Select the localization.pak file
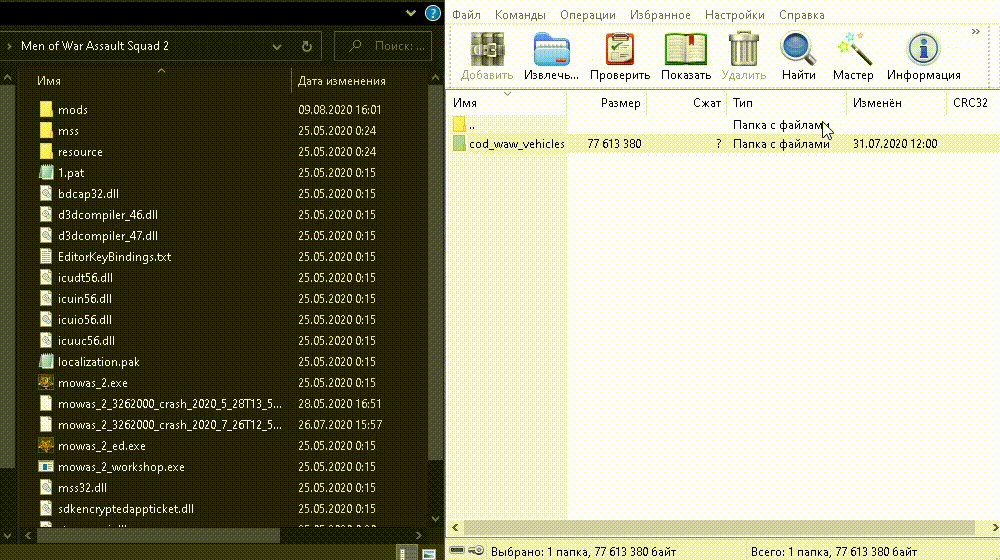The height and width of the screenshot is (560, 1000). tap(98, 362)
